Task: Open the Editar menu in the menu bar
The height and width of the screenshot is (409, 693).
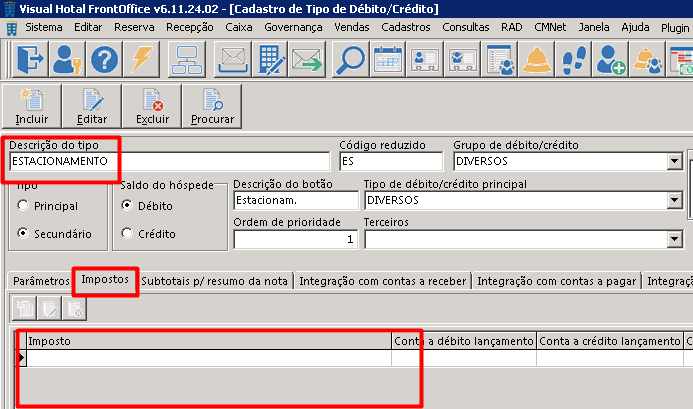Action: coord(88,27)
